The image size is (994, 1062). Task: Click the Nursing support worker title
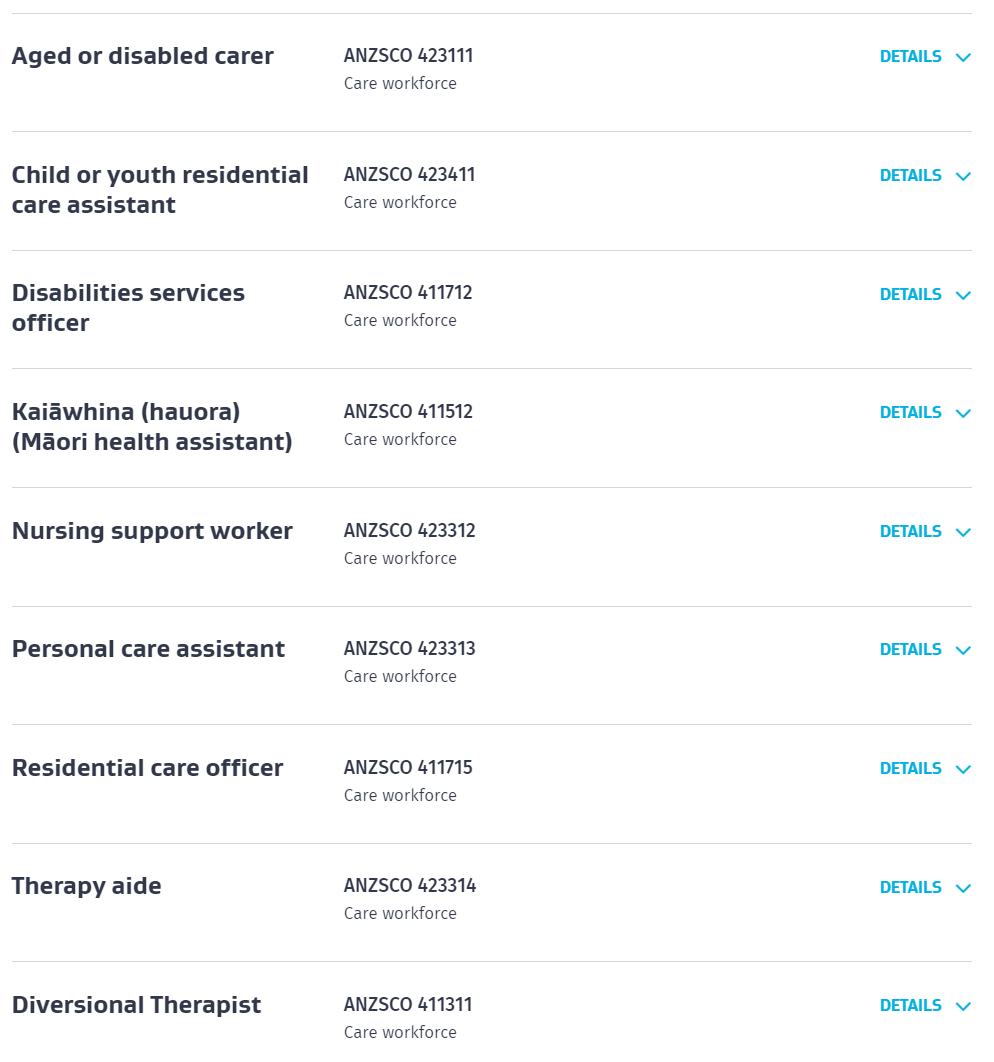[x=152, y=531]
